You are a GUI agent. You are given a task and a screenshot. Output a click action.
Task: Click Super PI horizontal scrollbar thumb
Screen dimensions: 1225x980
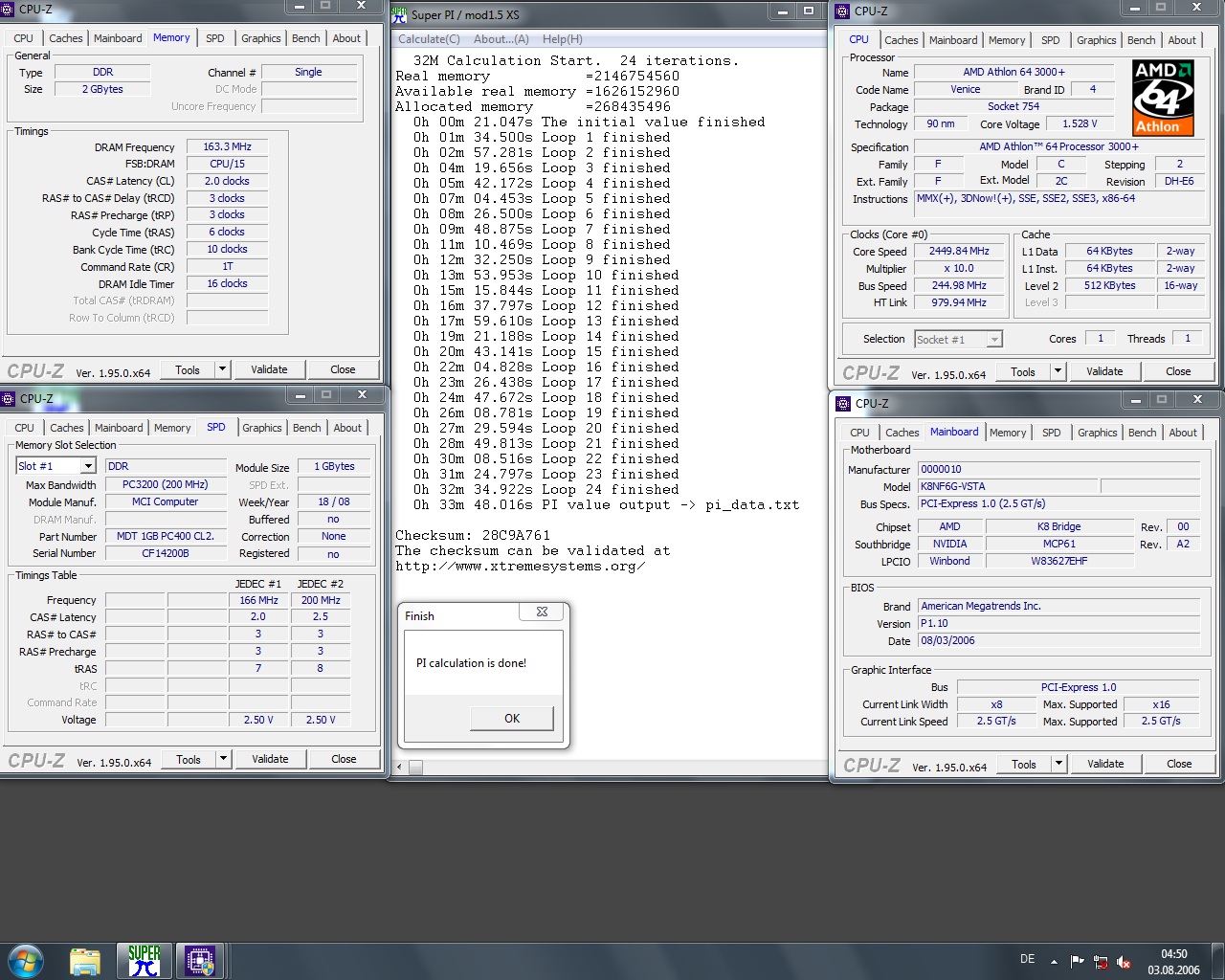click(x=415, y=768)
